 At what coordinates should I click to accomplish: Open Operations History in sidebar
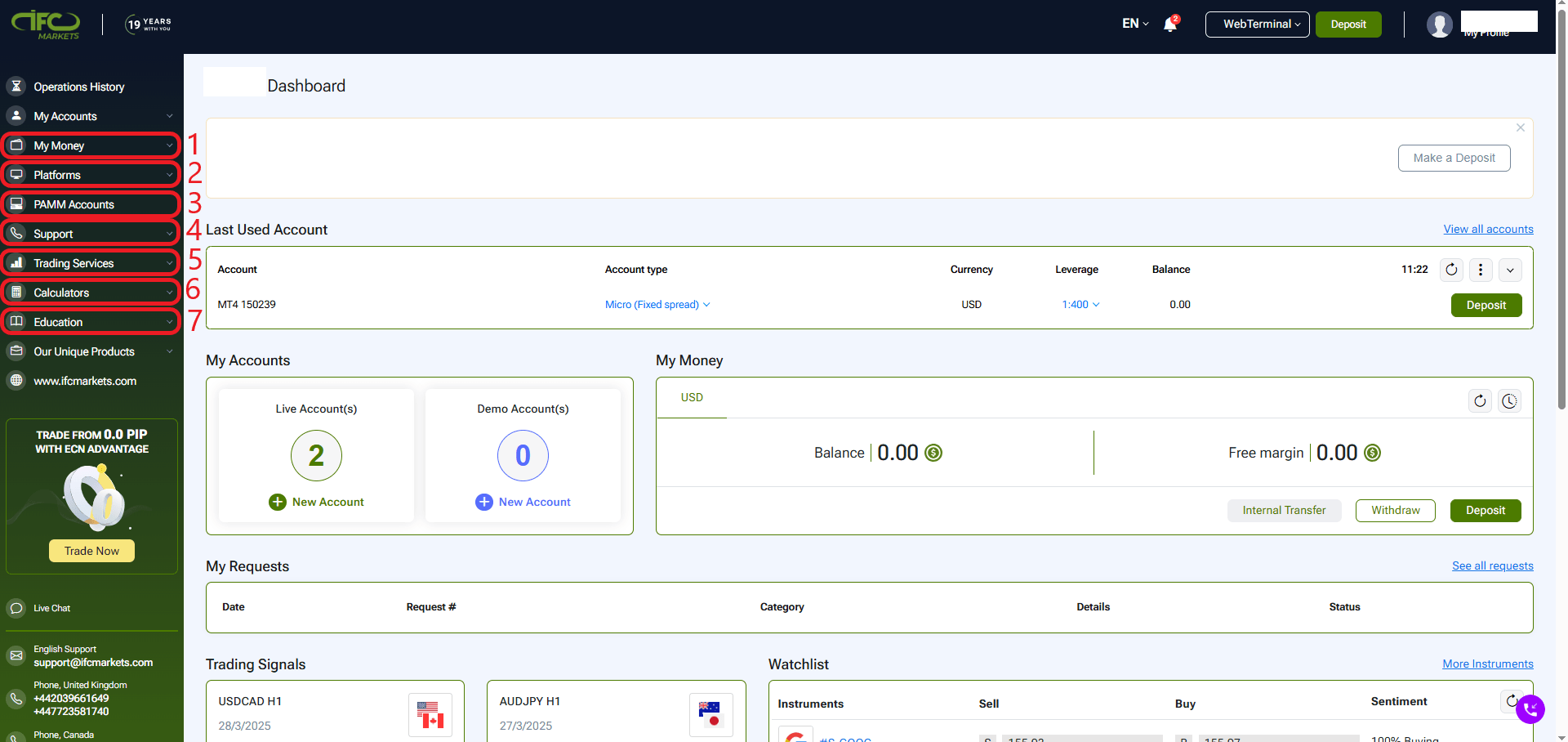[79, 87]
